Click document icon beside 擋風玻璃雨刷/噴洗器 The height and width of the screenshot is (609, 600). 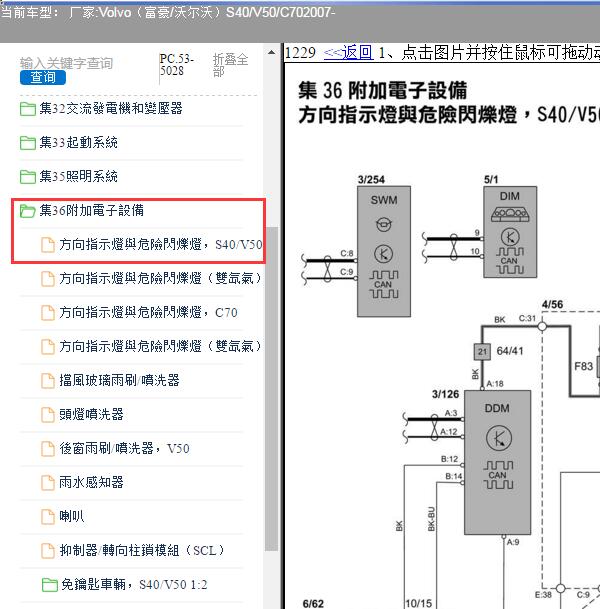tap(48, 381)
